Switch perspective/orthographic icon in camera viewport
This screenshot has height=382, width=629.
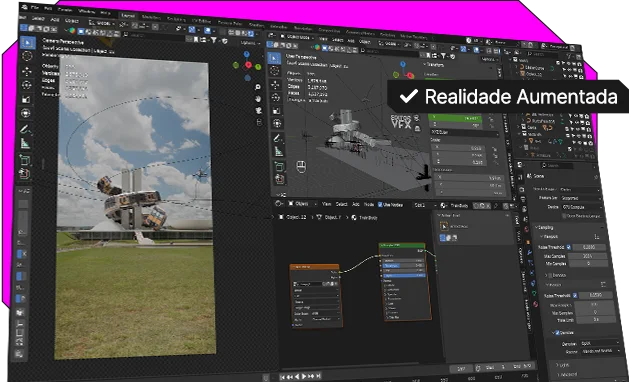[x=259, y=122]
